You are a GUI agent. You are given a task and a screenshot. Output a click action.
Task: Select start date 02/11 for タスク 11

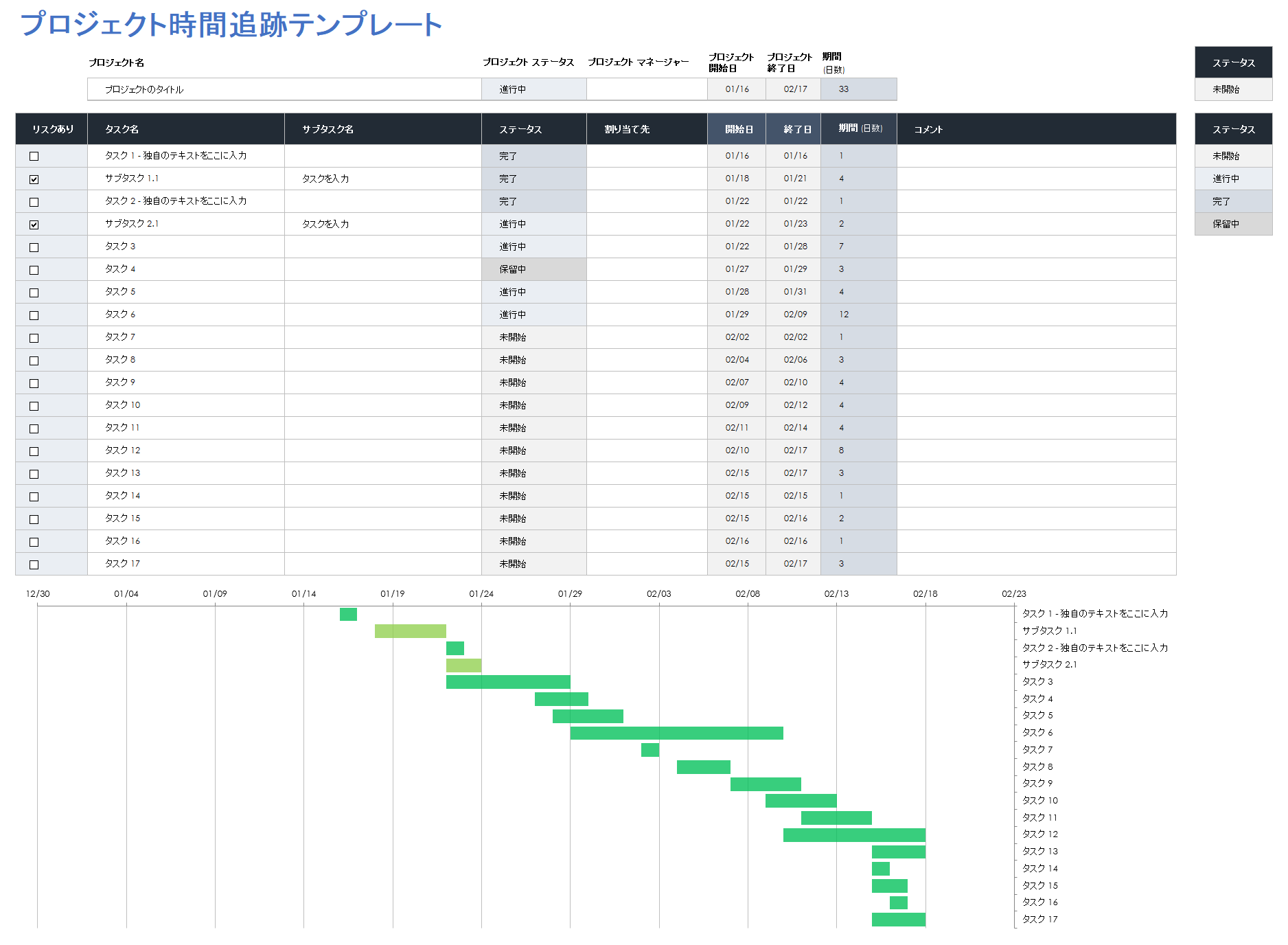point(737,428)
